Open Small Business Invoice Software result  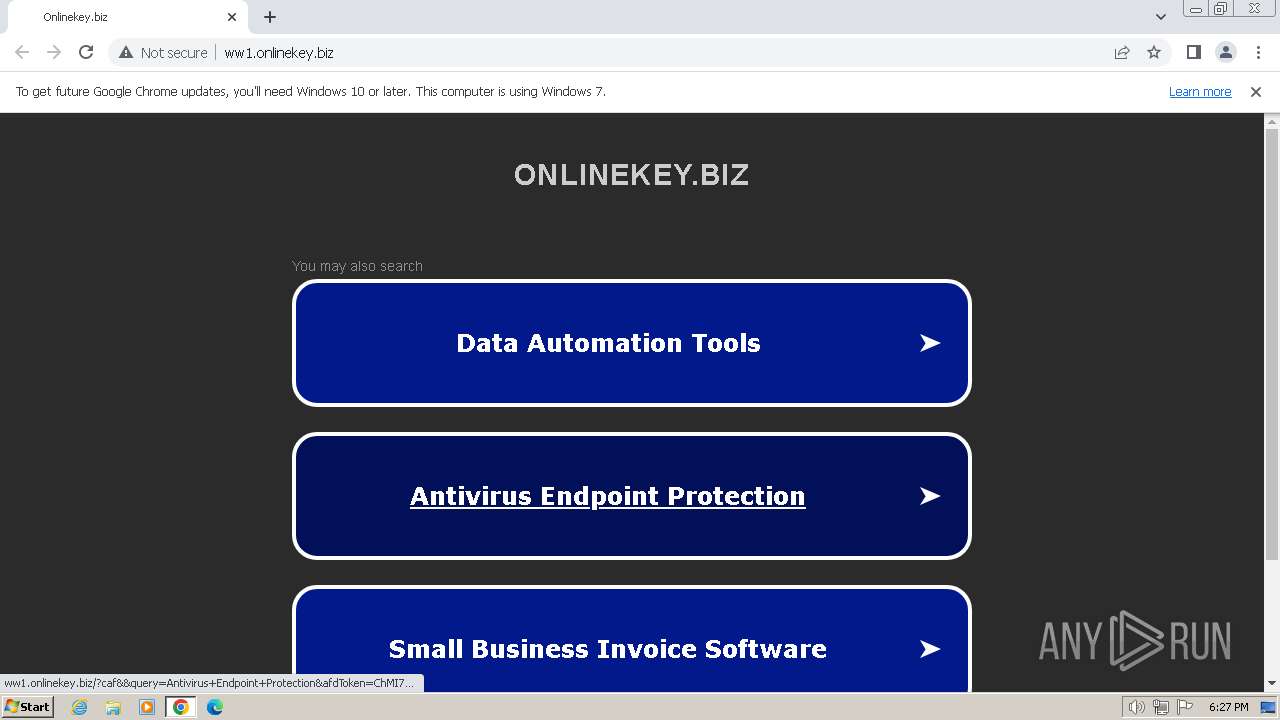tap(631, 640)
